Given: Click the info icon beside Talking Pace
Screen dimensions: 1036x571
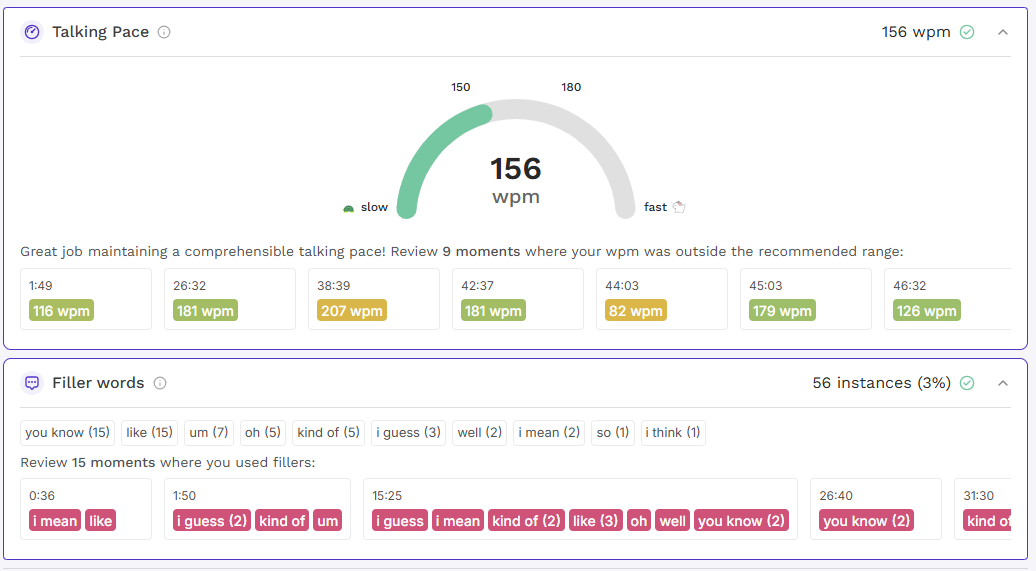Looking at the screenshot, I should (x=164, y=32).
